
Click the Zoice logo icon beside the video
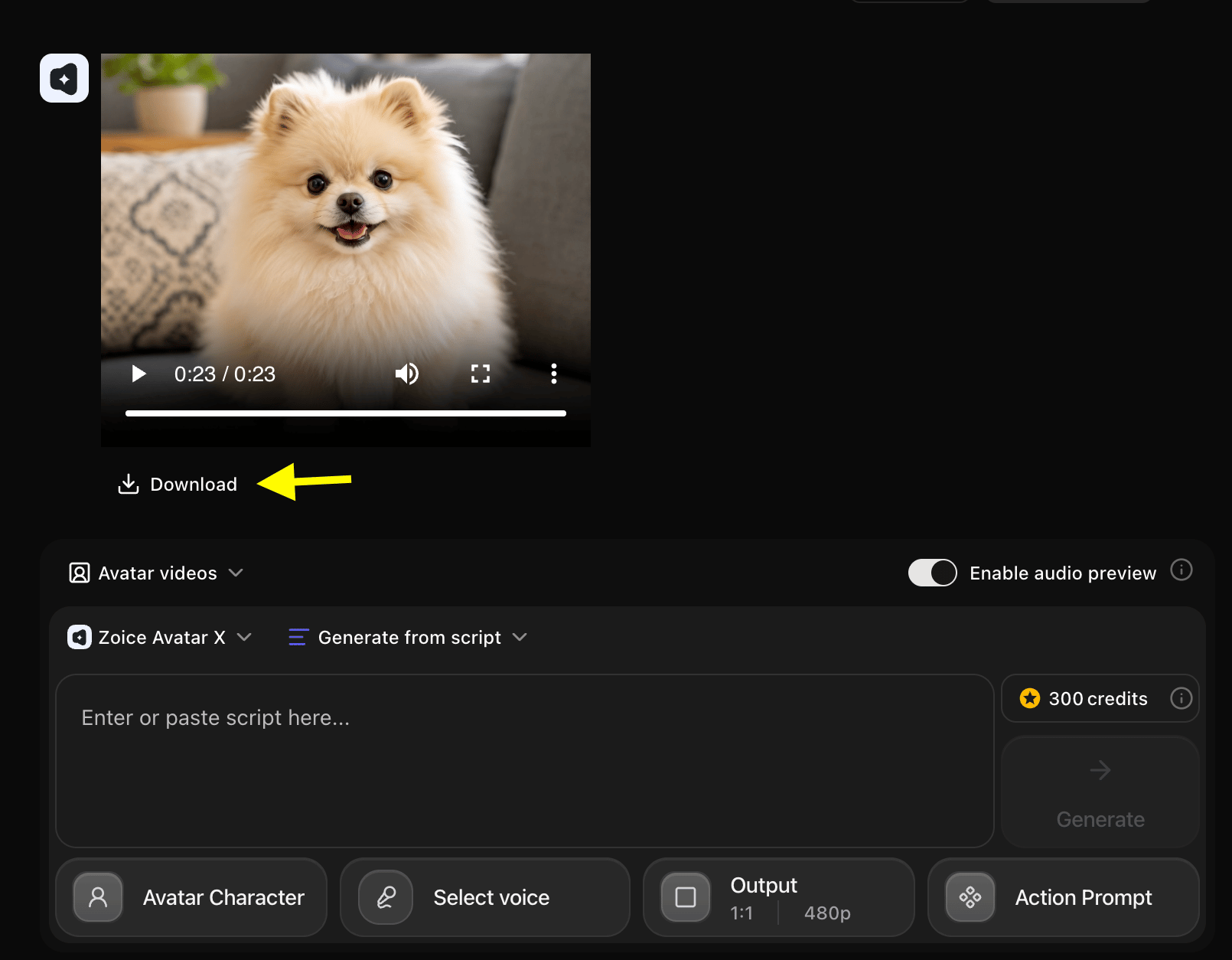[64, 78]
